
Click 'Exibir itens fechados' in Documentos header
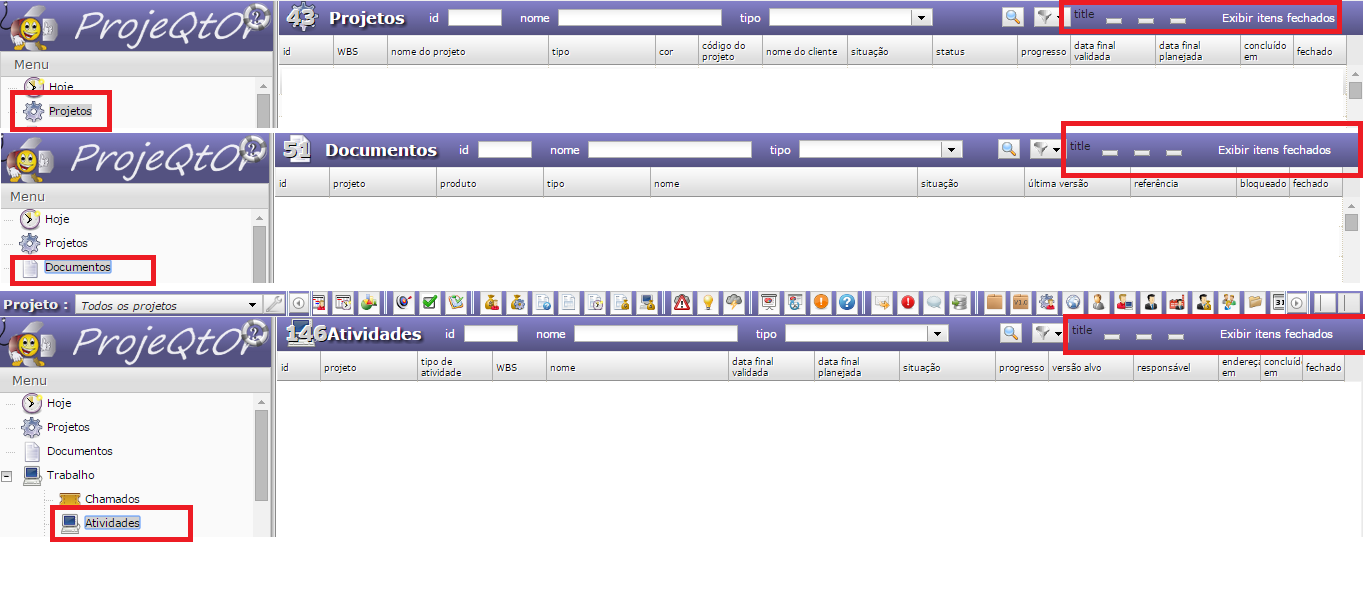pos(1274,150)
